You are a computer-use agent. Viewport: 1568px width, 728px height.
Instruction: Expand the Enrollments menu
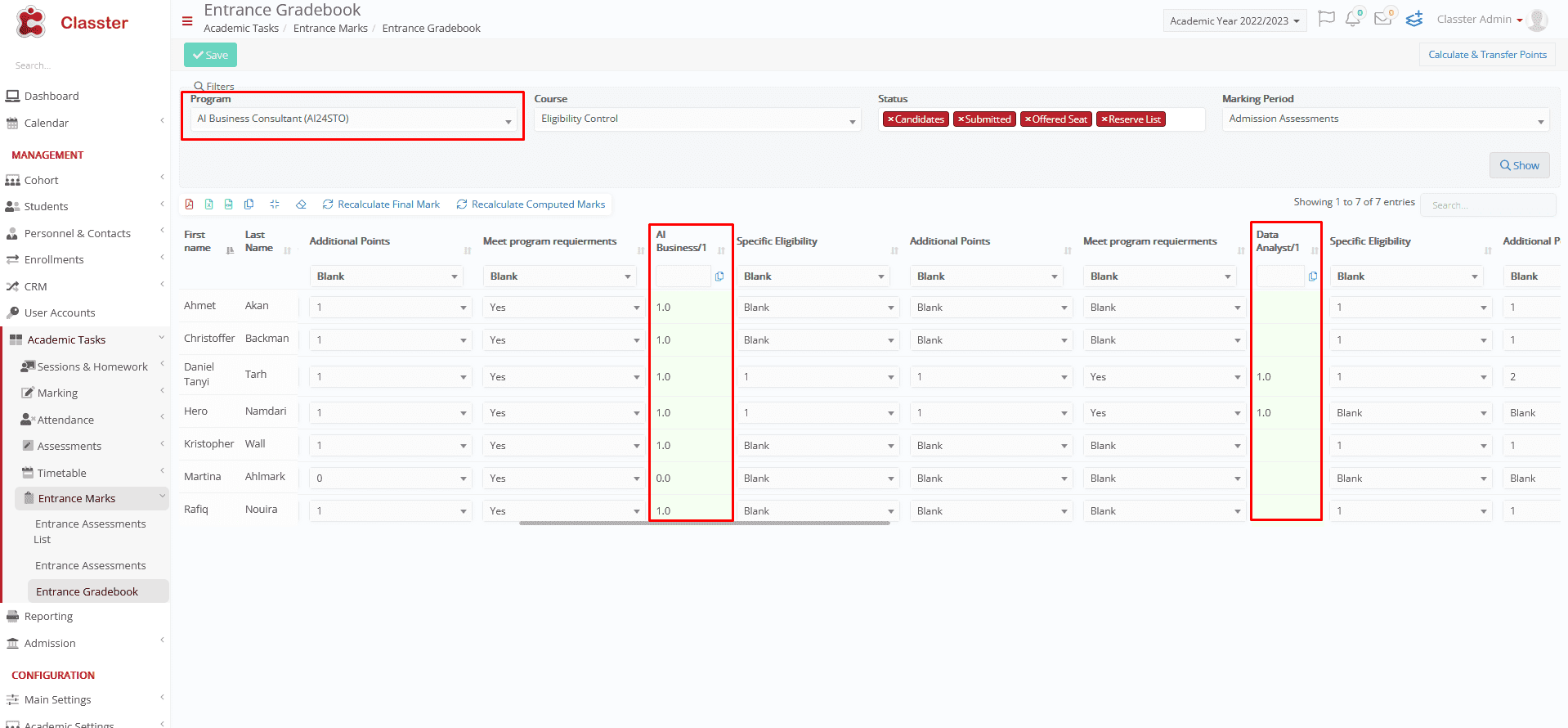click(x=85, y=259)
